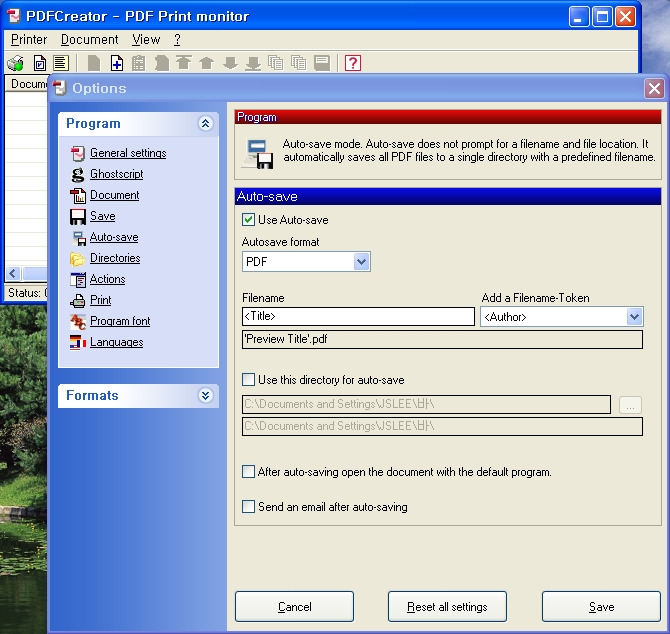Open Program font link
The image size is (670, 634).
click(120, 321)
